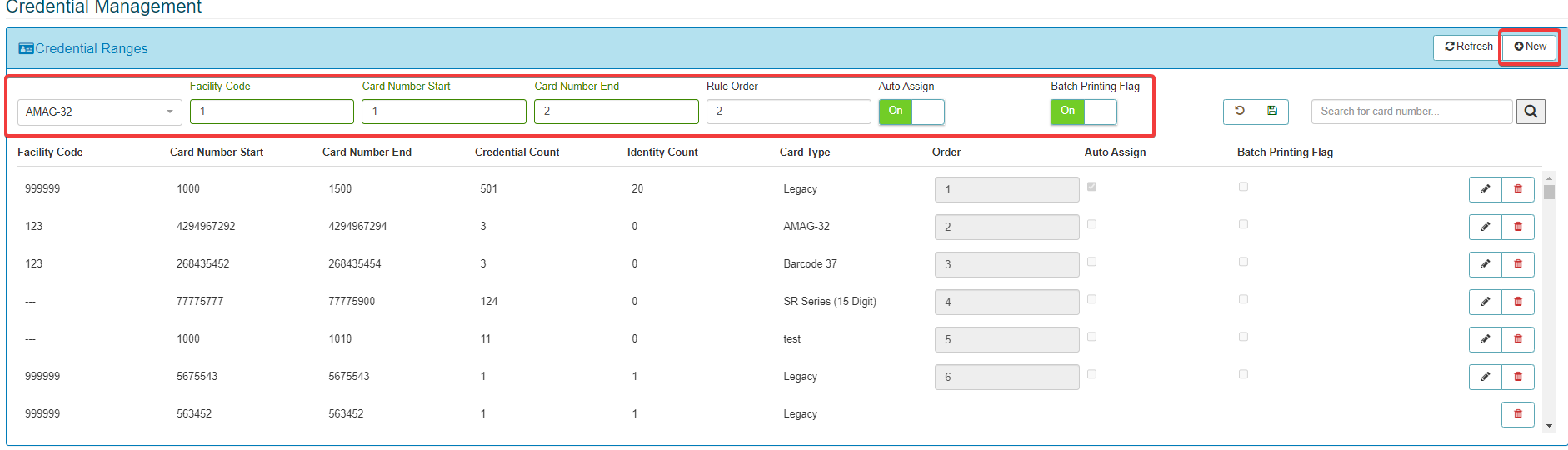Click the cell showing 4294967292

pos(206,227)
